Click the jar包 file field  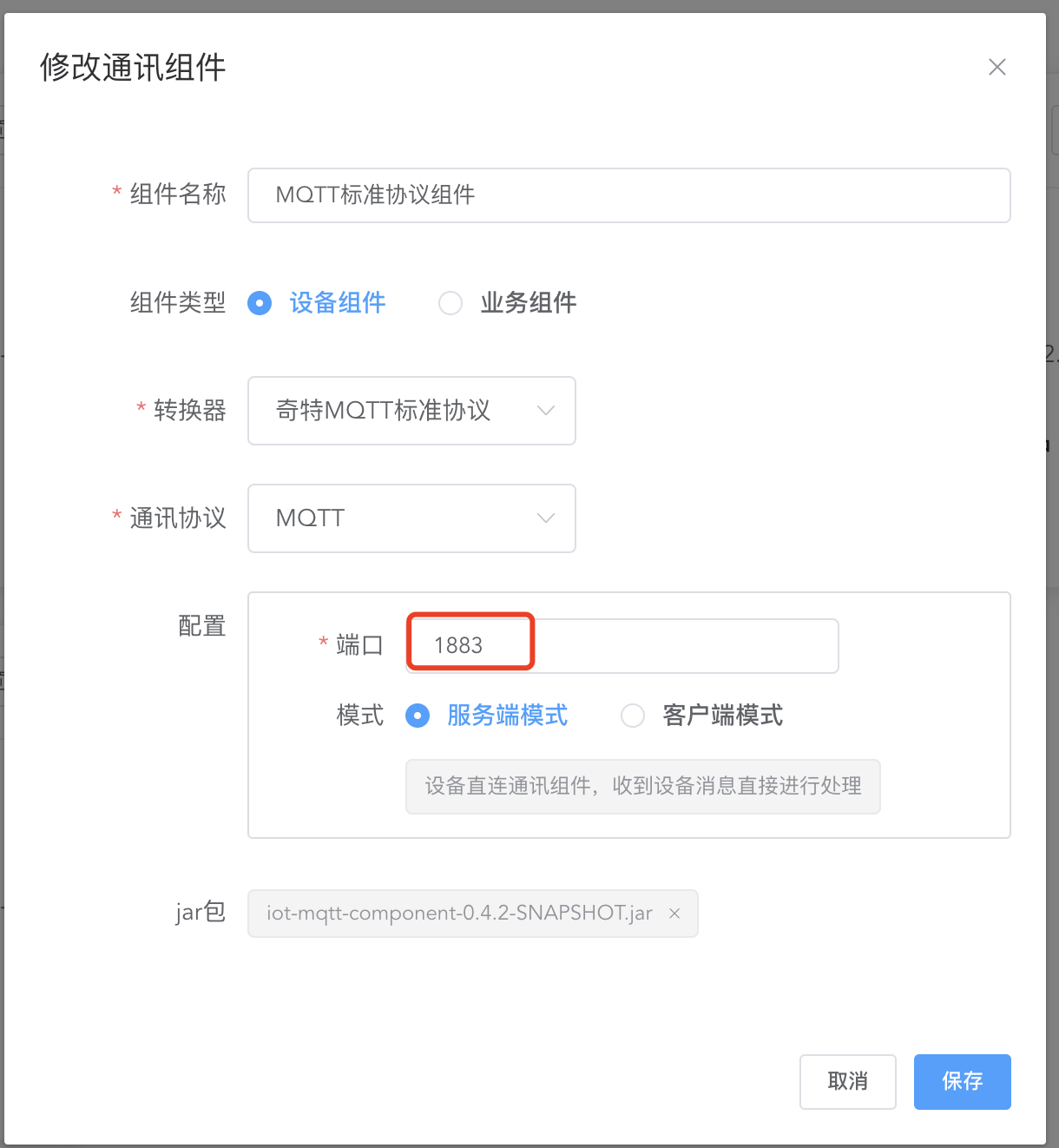click(473, 914)
